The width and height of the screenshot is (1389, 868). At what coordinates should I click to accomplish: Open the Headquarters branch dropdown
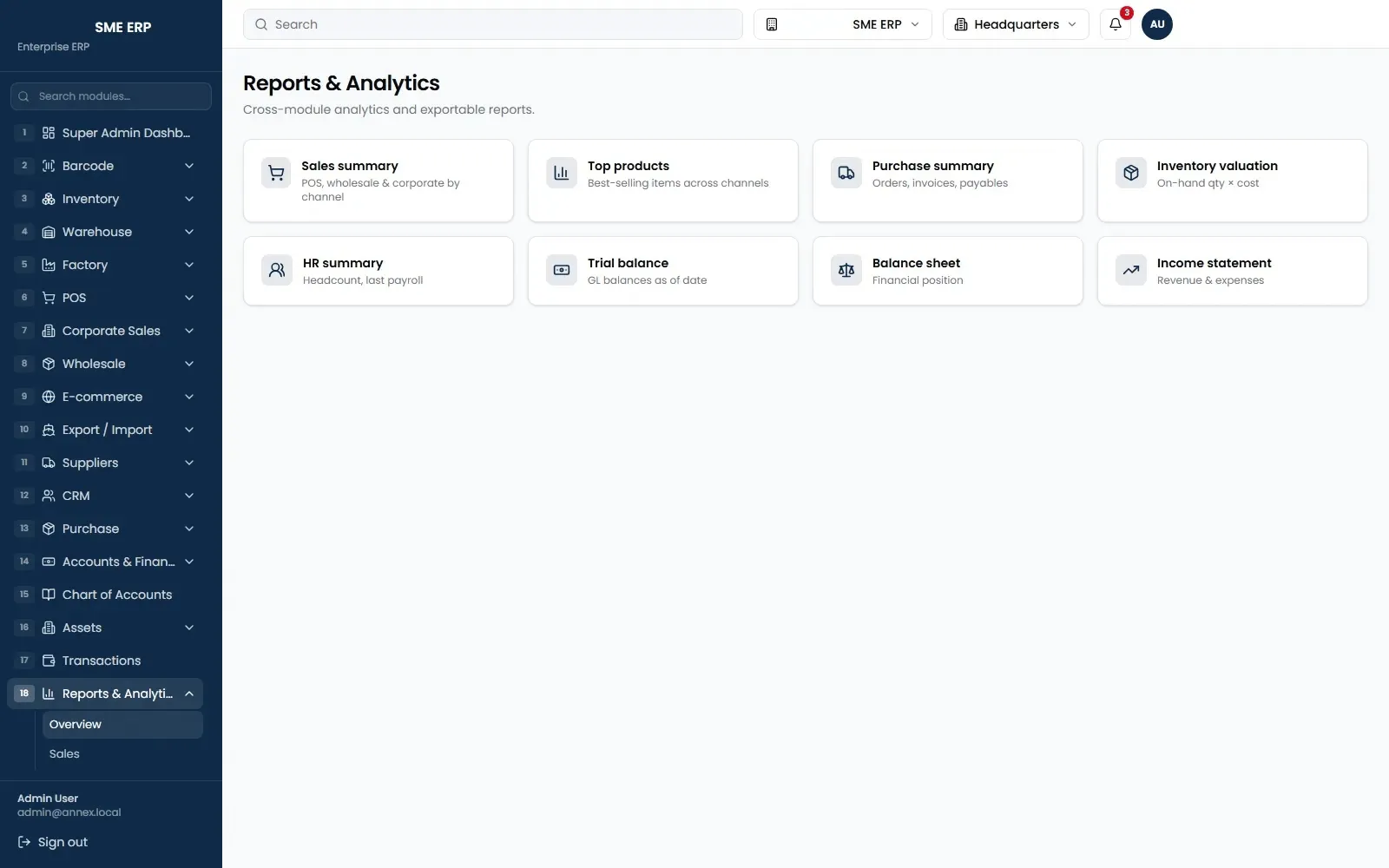tap(1016, 24)
